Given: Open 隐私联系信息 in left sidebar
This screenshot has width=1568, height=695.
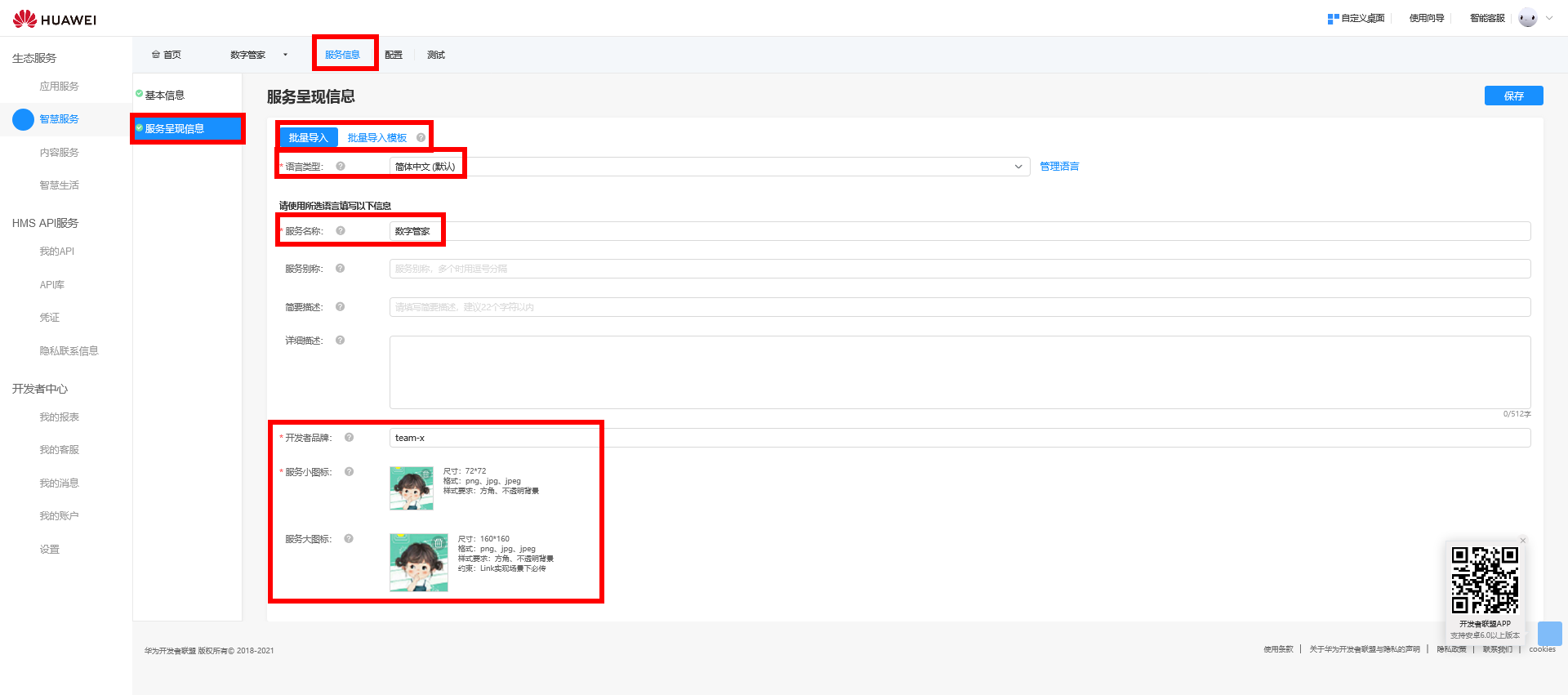Looking at the screenshot, I should tap(69, 351).
